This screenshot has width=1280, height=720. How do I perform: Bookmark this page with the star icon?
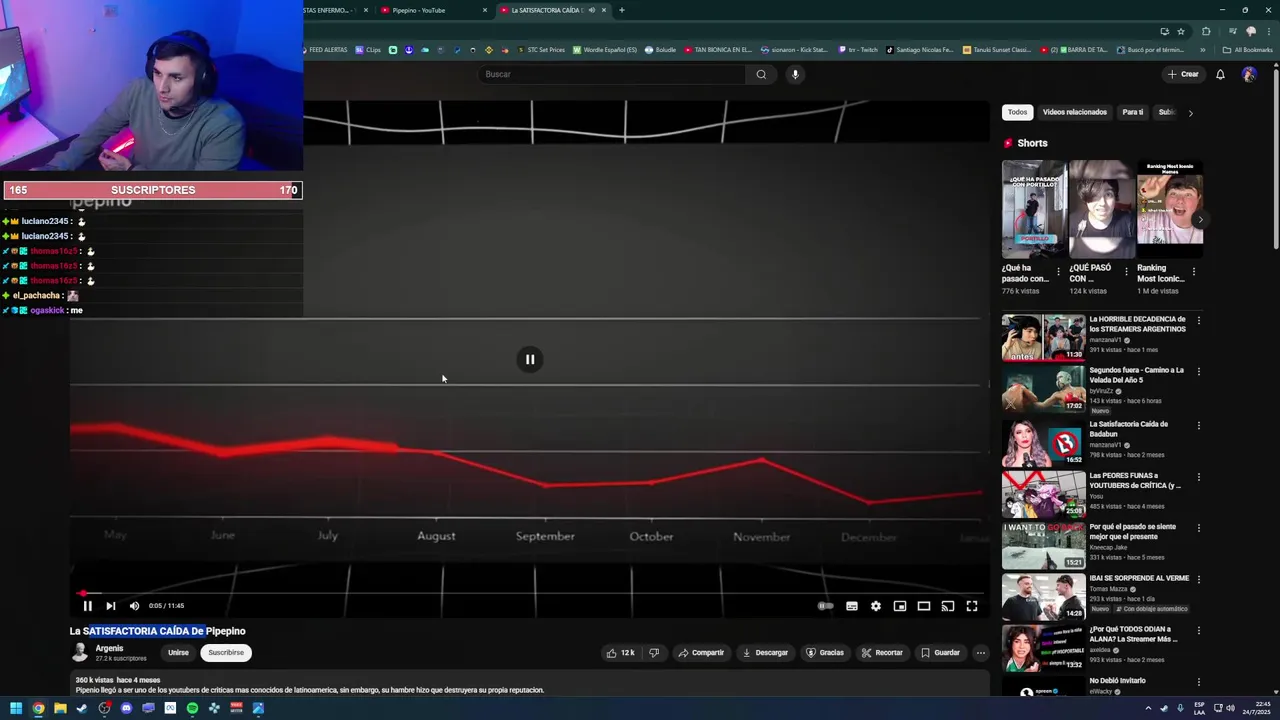1181,31
